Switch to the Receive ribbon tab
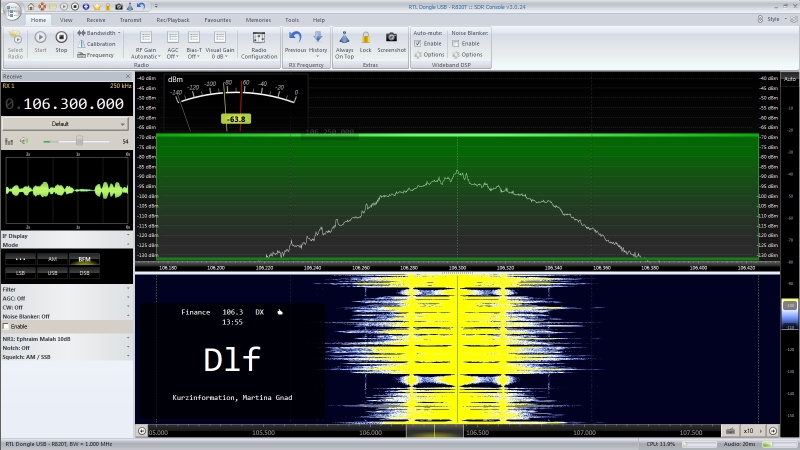The width and height of the screenshot is (800, 450). click(96, 20)
